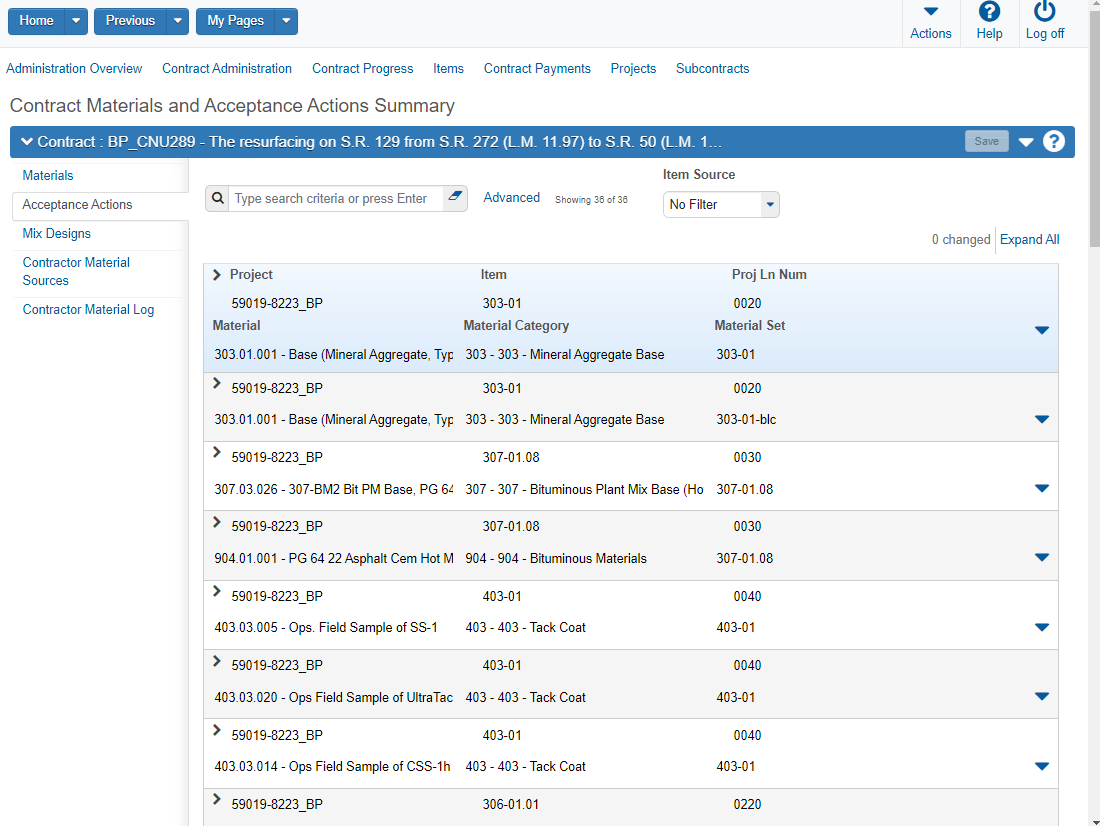1100x826 pixels.
Task: Open contract header actions triangle menu
Action: point(1026,142)
